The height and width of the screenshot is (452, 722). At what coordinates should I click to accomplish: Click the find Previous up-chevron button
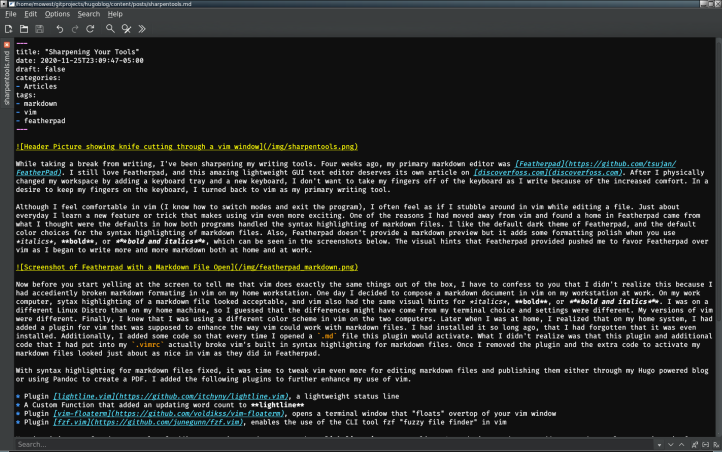tap(681, 445)
